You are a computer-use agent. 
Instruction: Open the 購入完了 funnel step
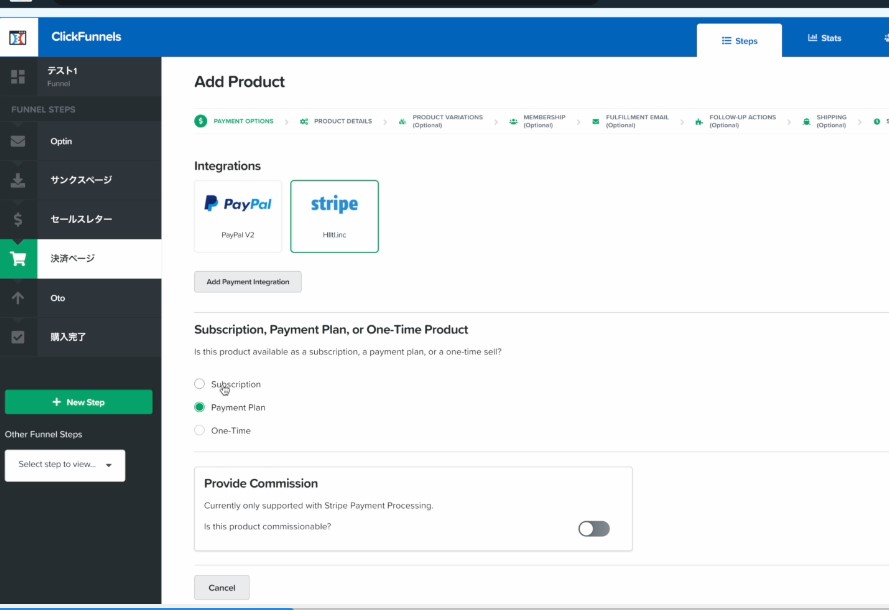[x=81, y=337]
